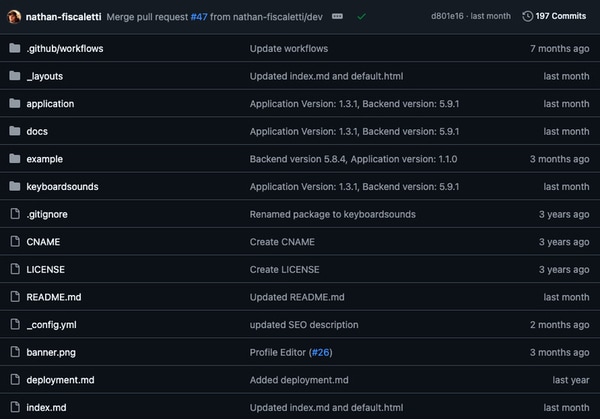The image size is (600, 419).
Task: Click the folder icon next to keyboardsounds
Action: (15, 186)
